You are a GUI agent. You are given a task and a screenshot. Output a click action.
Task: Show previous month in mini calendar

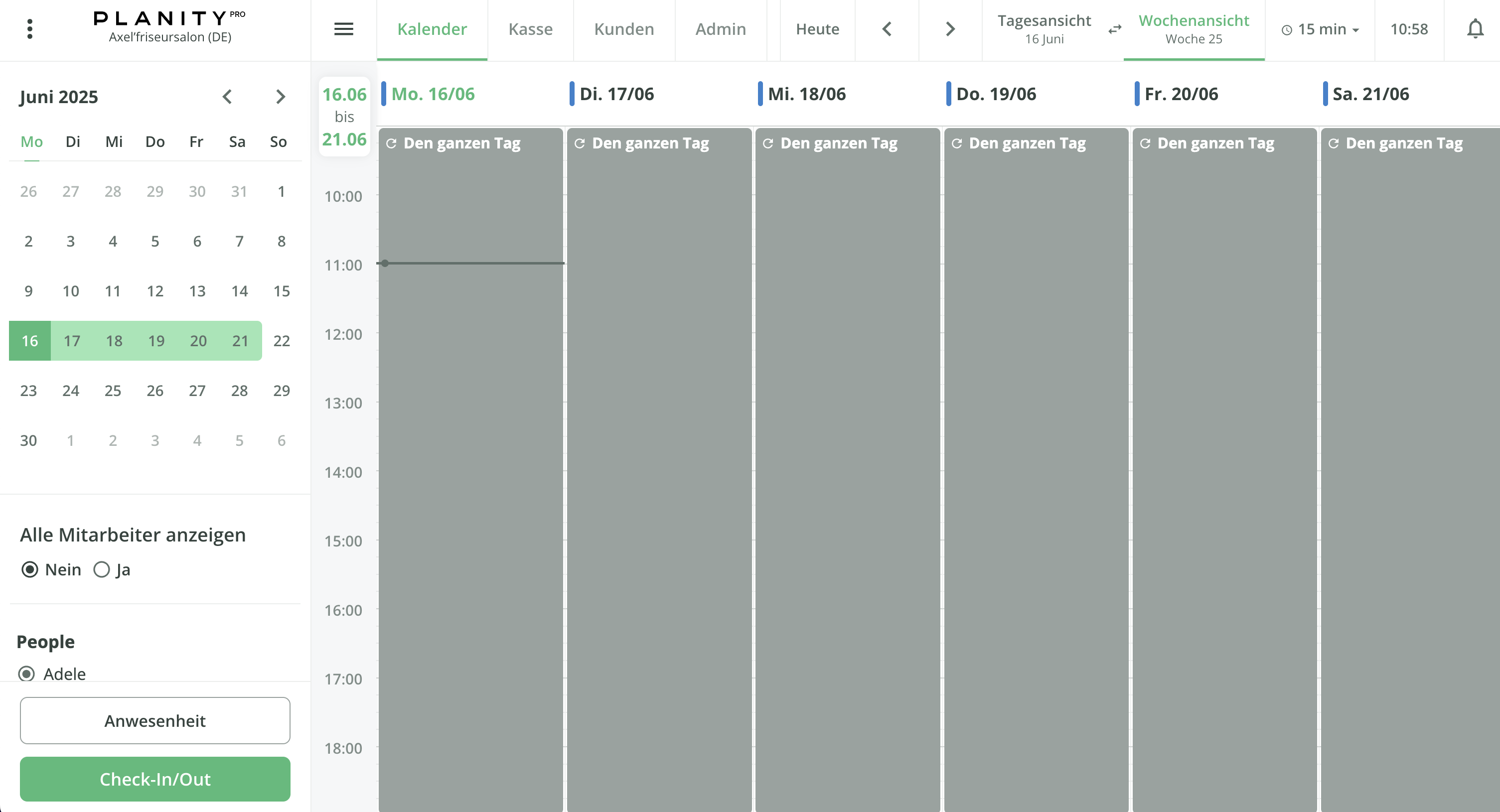click(227, 97)
